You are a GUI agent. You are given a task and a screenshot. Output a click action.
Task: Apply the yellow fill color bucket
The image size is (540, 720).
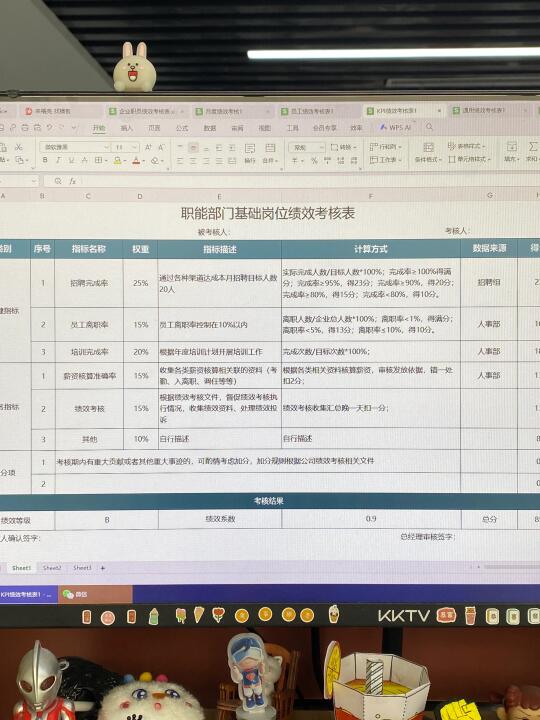click(x=118, y=160)
